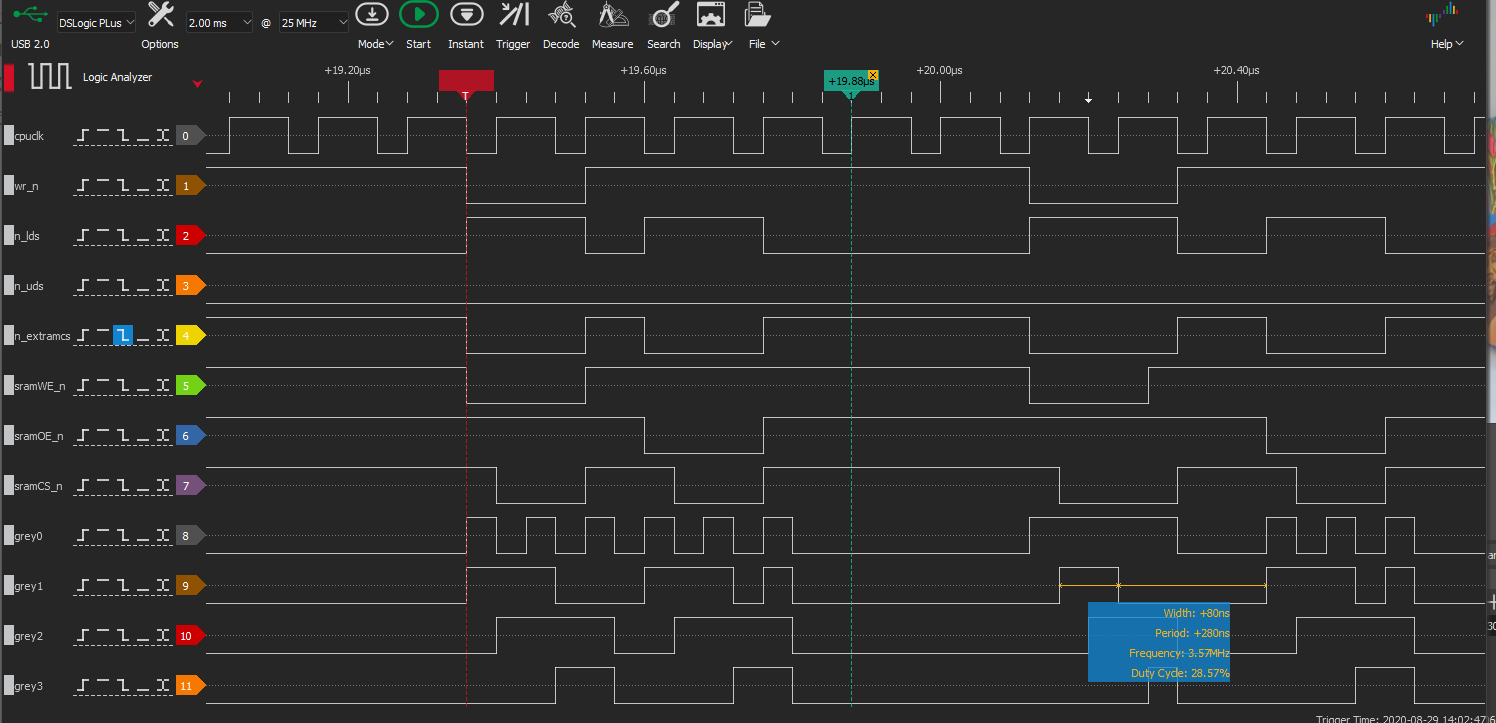Click the Logic Analyzer waveform icon

pos(50,77)
